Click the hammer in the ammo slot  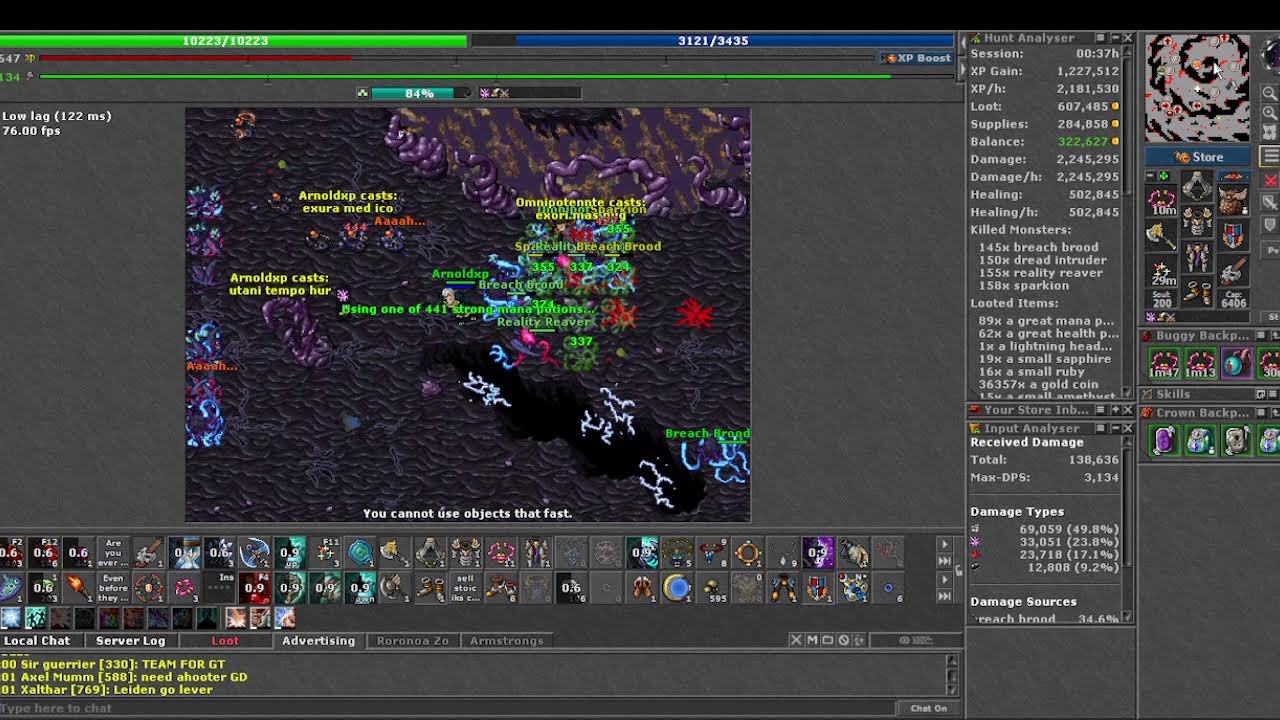[1233, 271]
